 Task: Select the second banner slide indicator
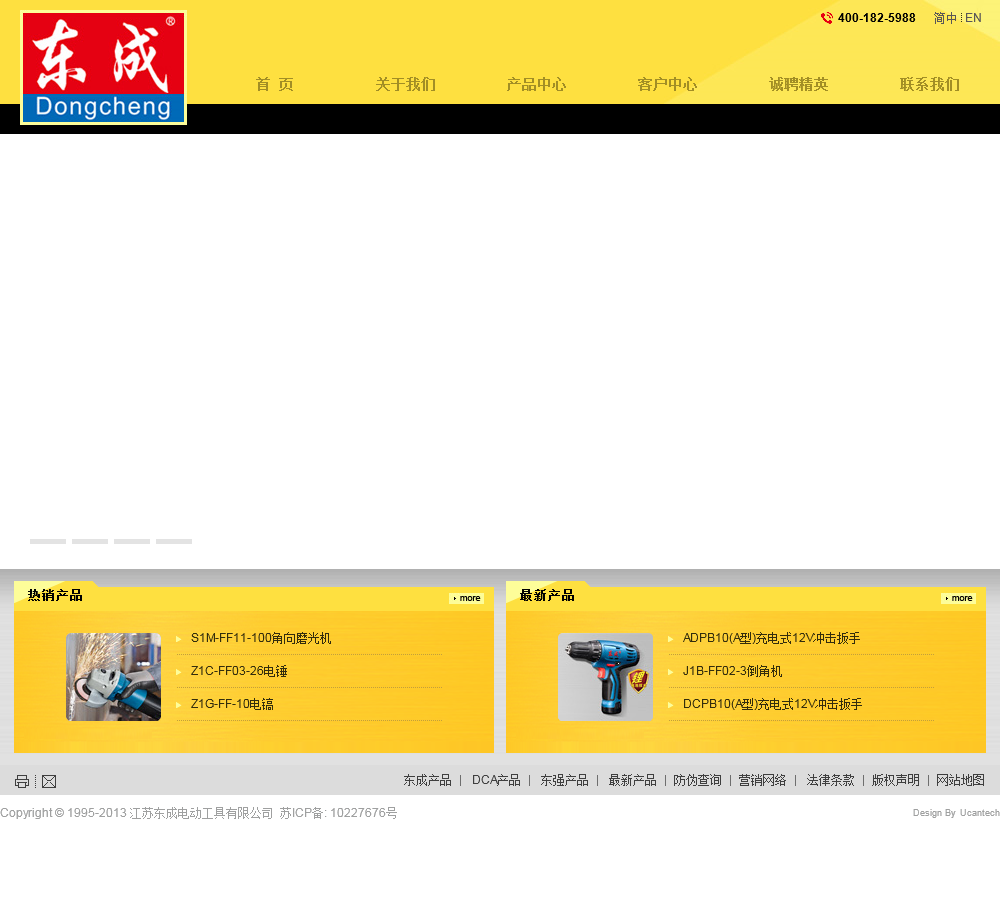pos(90,542)
